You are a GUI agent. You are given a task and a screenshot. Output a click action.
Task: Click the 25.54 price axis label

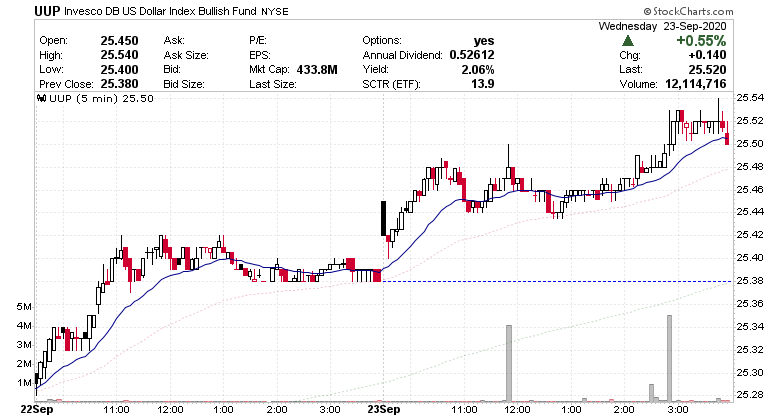point(750,98)
